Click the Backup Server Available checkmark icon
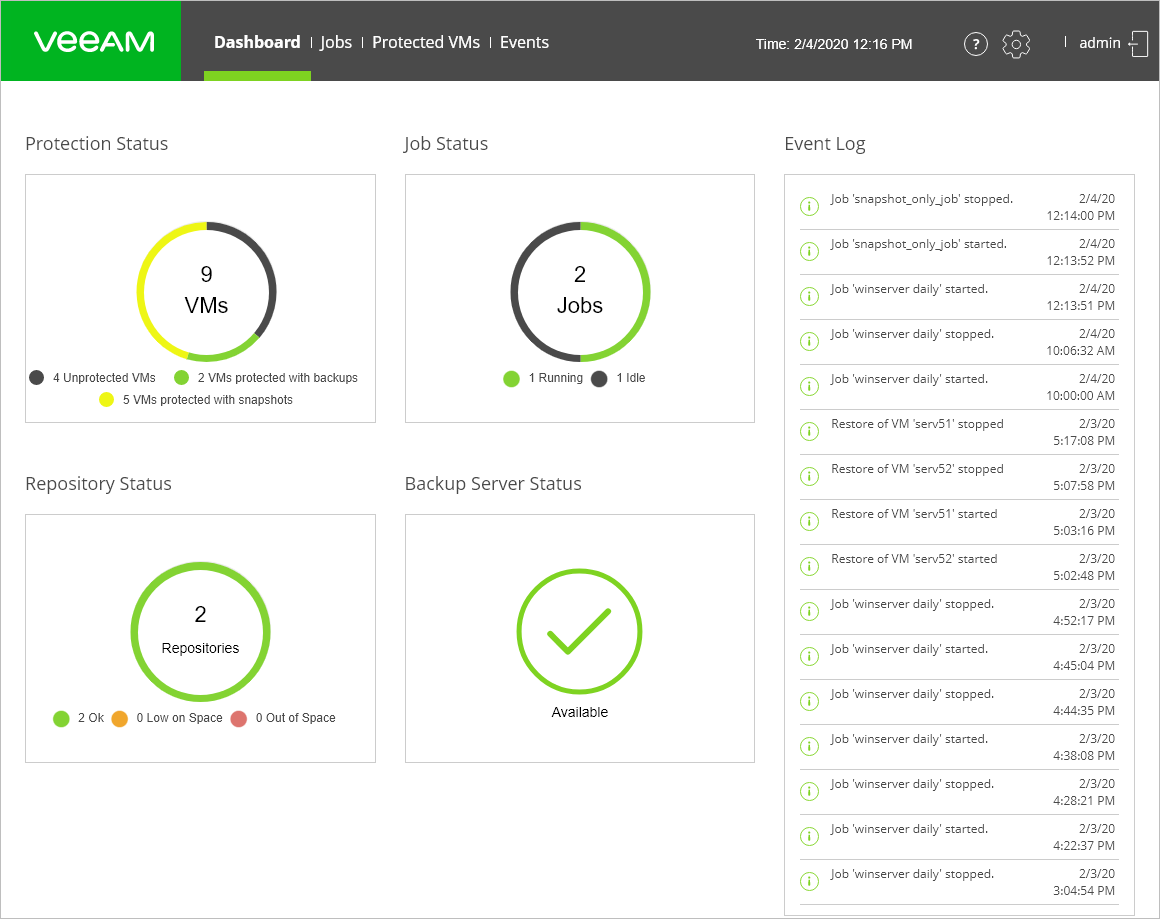This screenshot has width=1160, height=919. click(579, 631)
